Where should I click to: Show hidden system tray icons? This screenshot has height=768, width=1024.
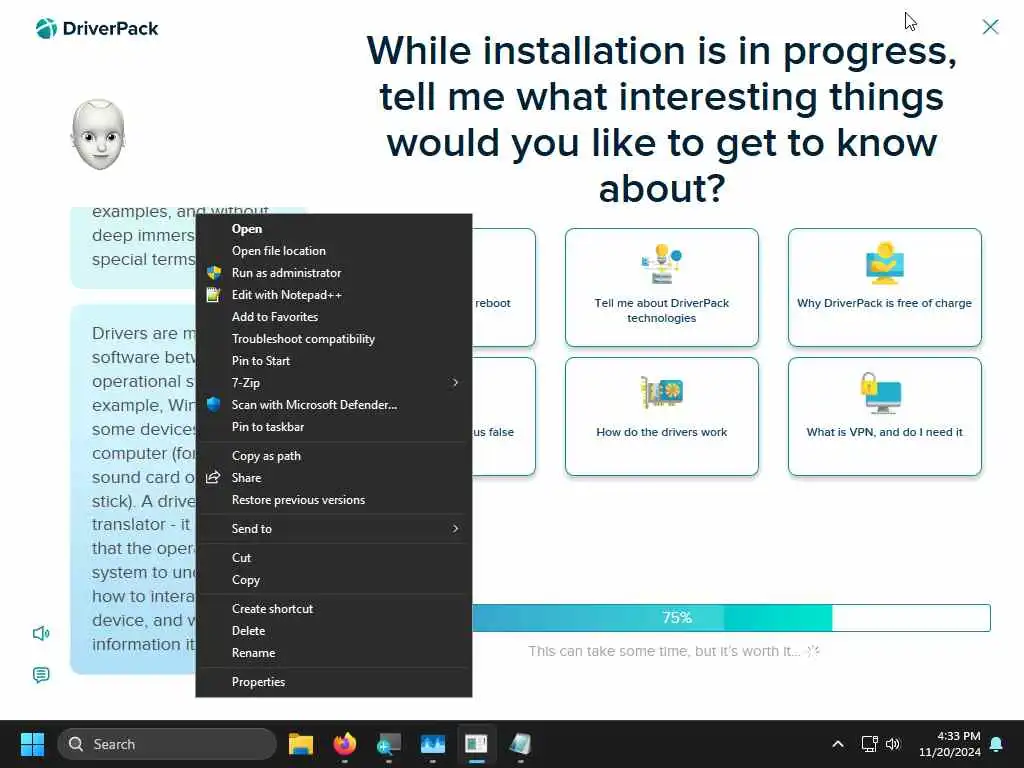(838, 744)
